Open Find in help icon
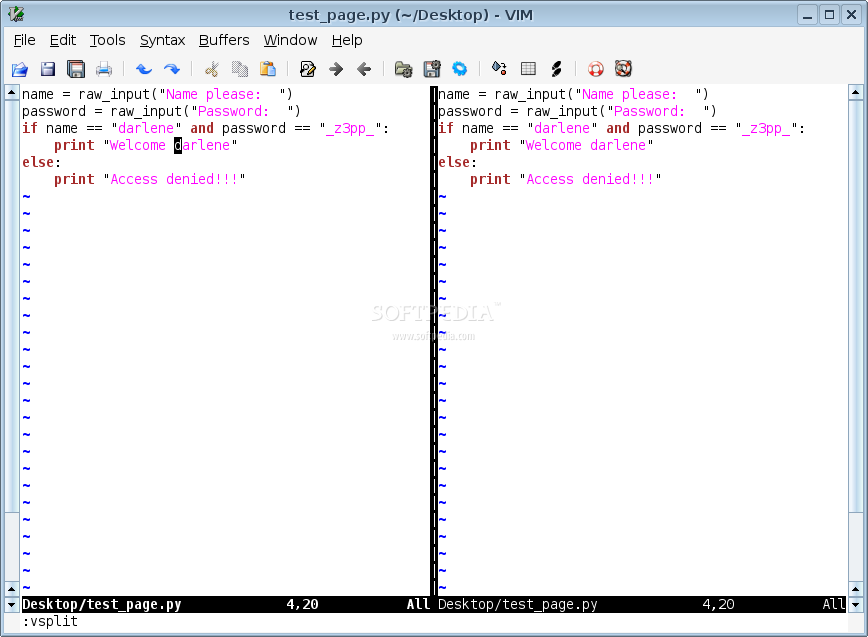868x637 pixels. [x=623, y=69]
